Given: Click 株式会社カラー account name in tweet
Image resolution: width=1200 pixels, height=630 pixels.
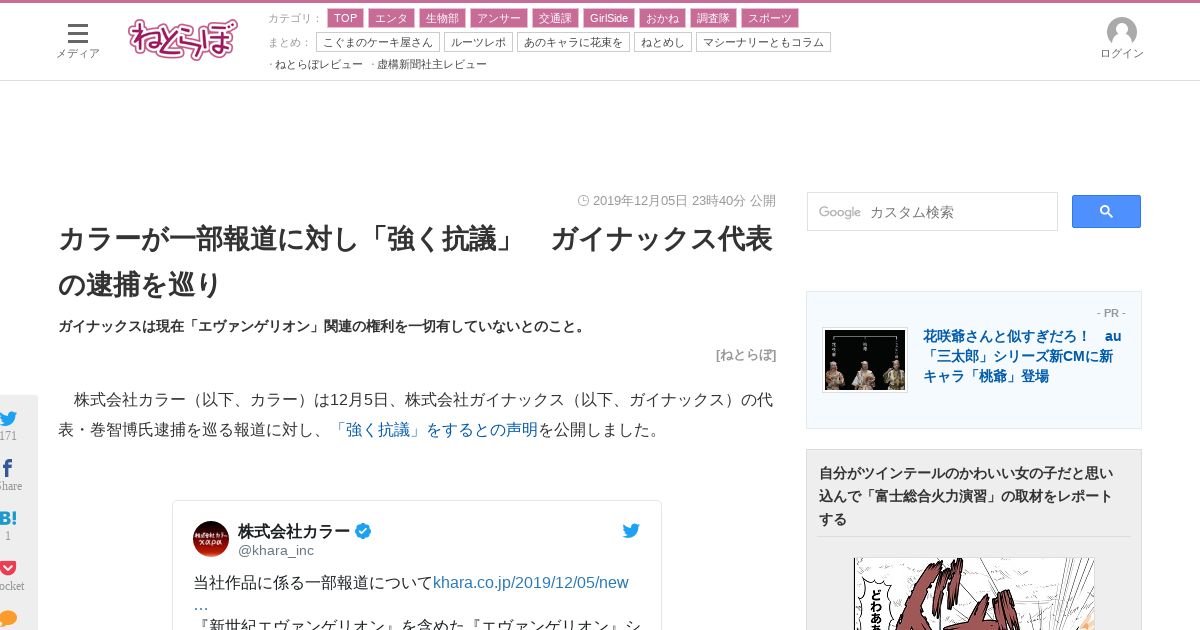Looking at the screenshot, I should 294,531.
